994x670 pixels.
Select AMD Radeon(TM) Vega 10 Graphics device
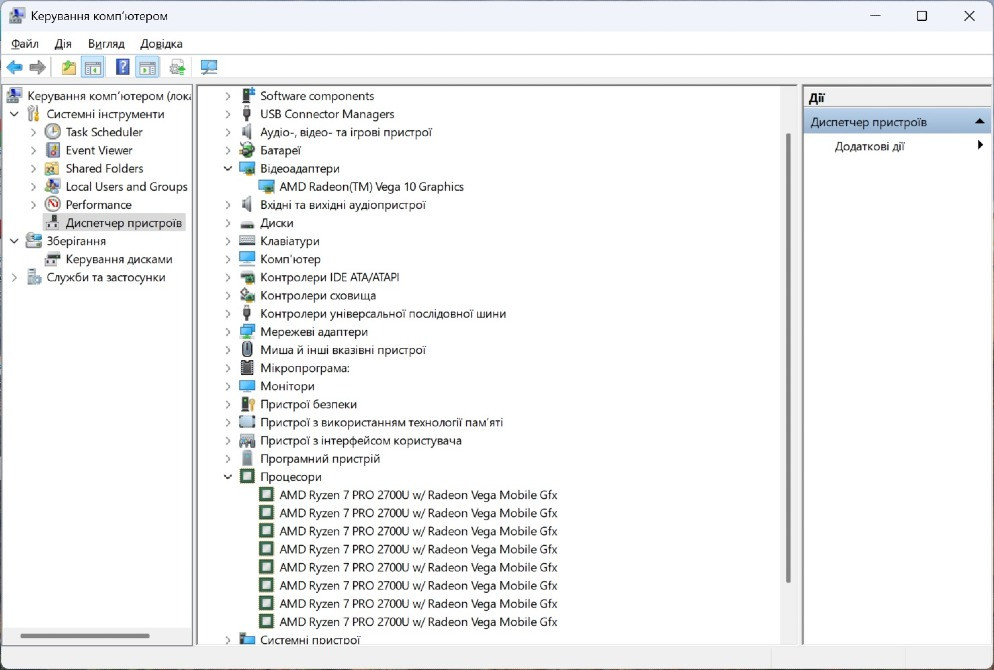coord(371,187)
